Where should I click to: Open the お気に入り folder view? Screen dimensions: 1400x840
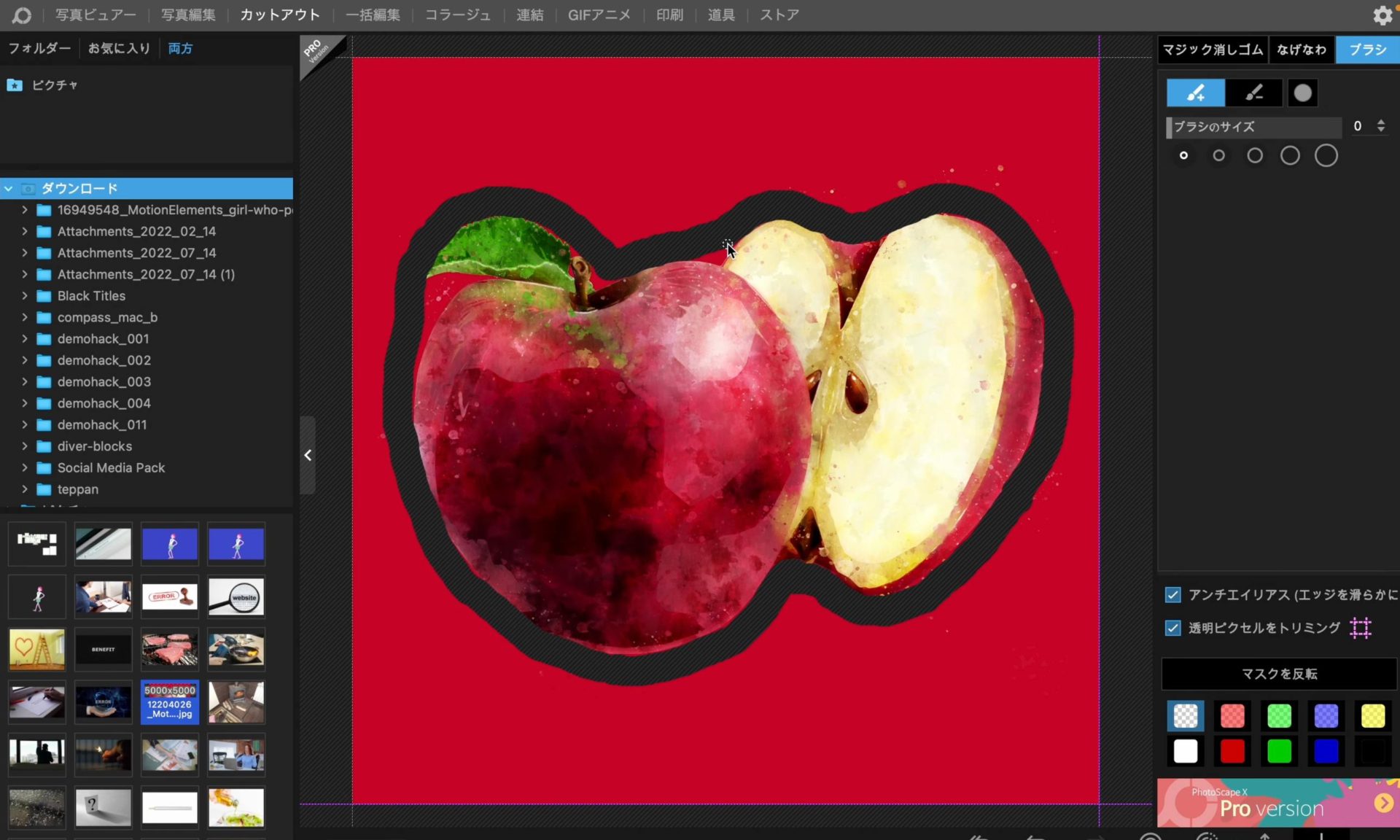[x=119, y=48]
